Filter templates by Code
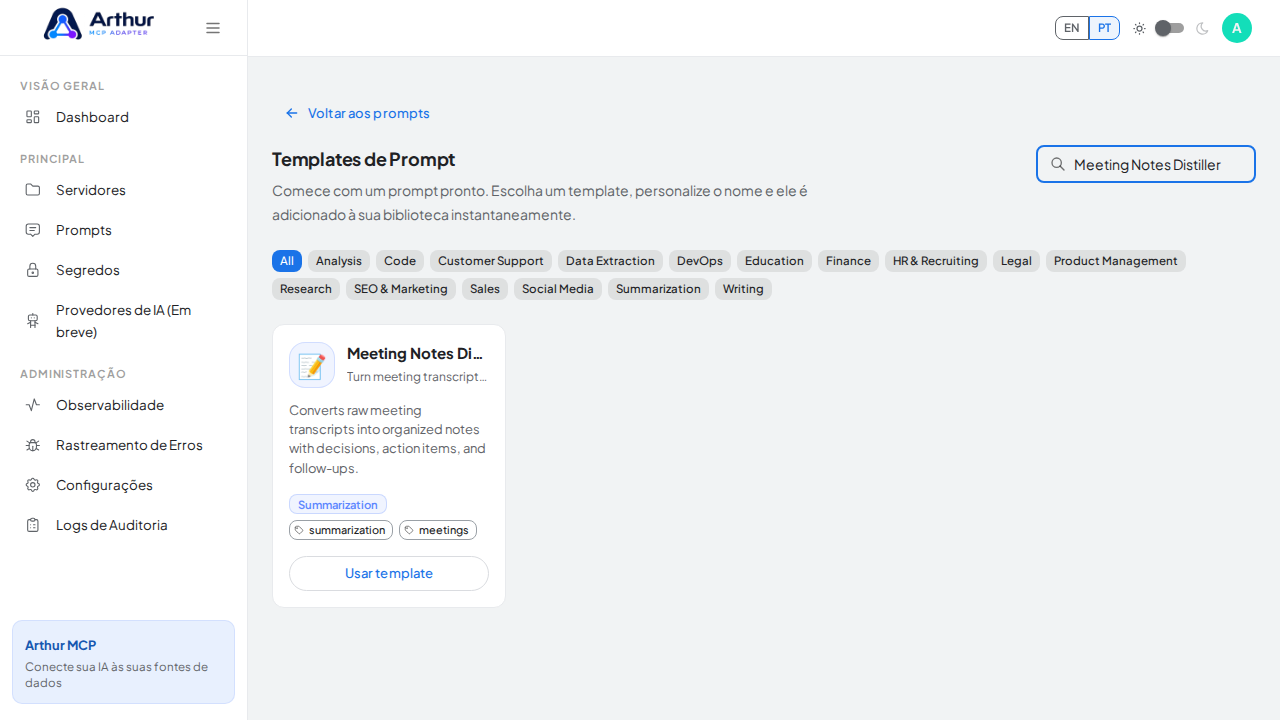This screenshot has width=1280, height=720. click(x=400, y=261)
